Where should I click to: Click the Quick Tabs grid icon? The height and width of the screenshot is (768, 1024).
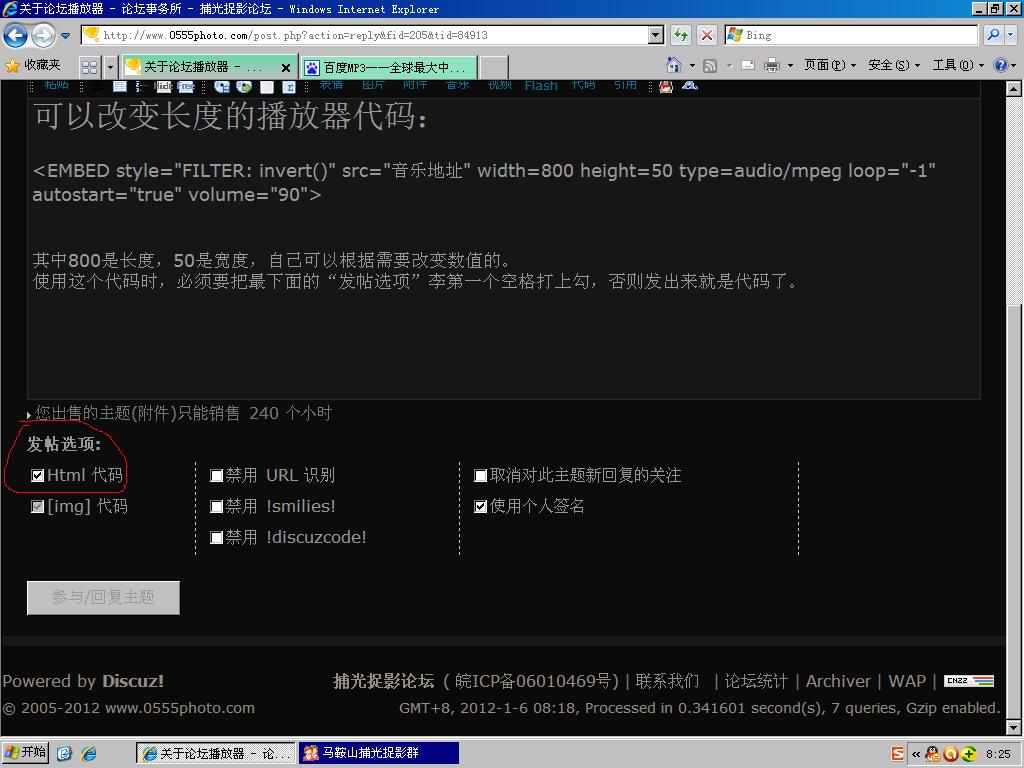pyautogui.click(x=90, y=67)
